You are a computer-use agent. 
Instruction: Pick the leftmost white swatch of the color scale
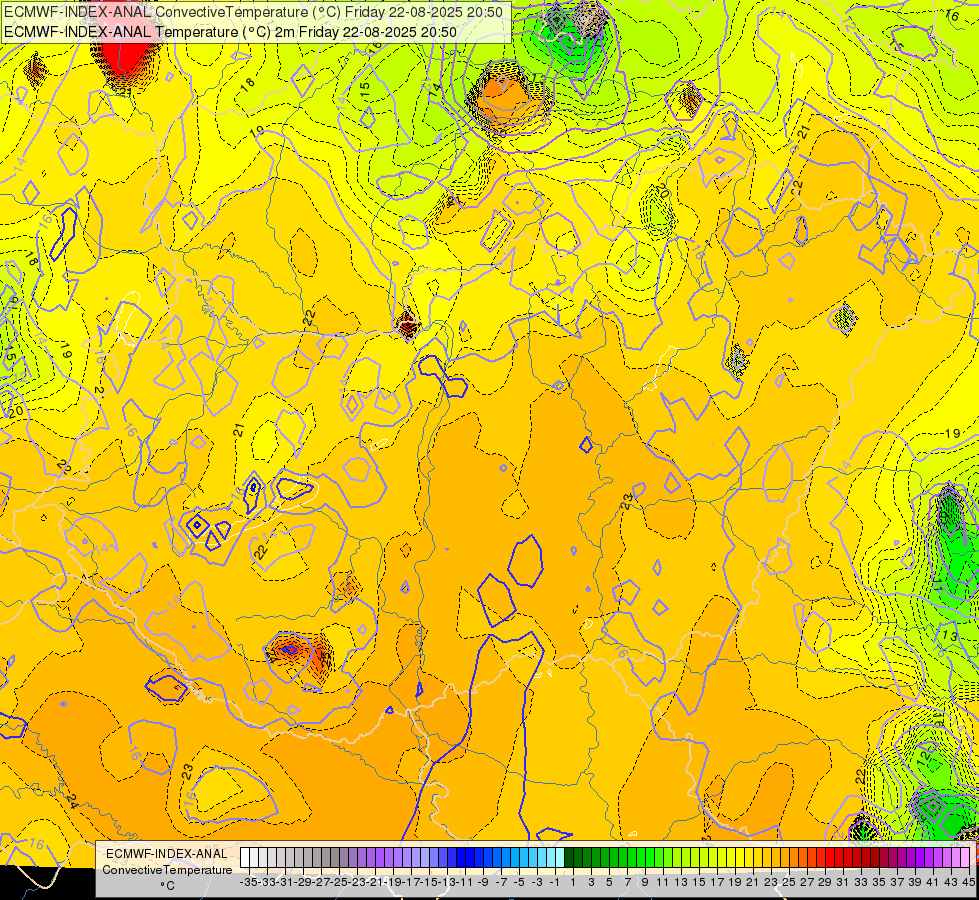(245, 858)
